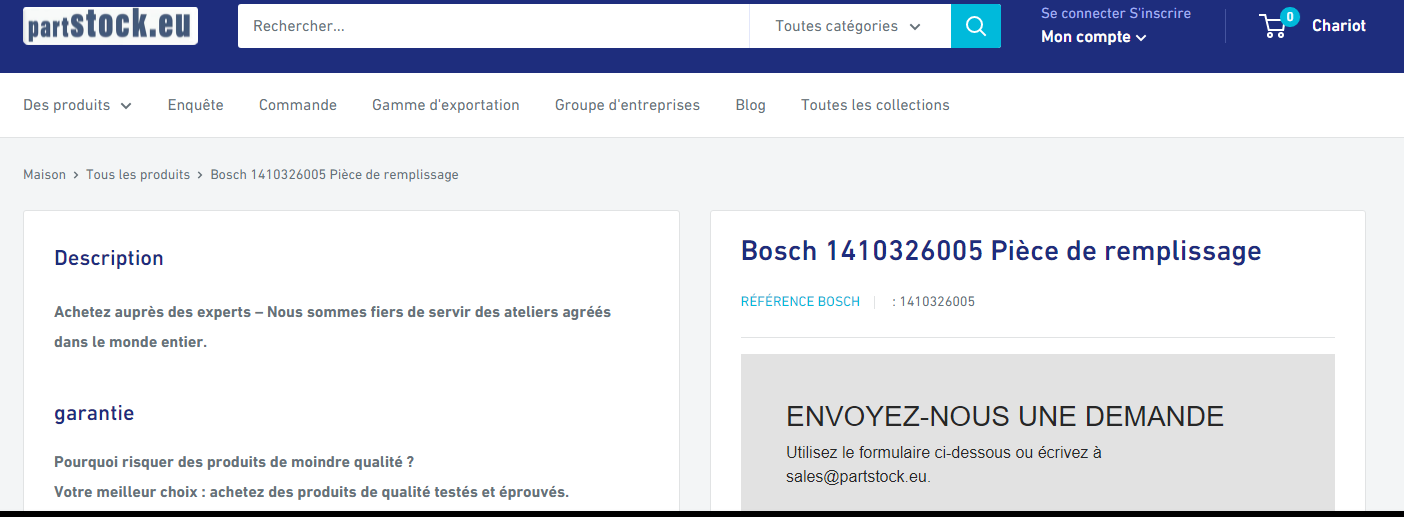Screen dimensions: 1404x517
Task: Click the Bosch 1410326005 product title heading
Action: [1001, 251]
